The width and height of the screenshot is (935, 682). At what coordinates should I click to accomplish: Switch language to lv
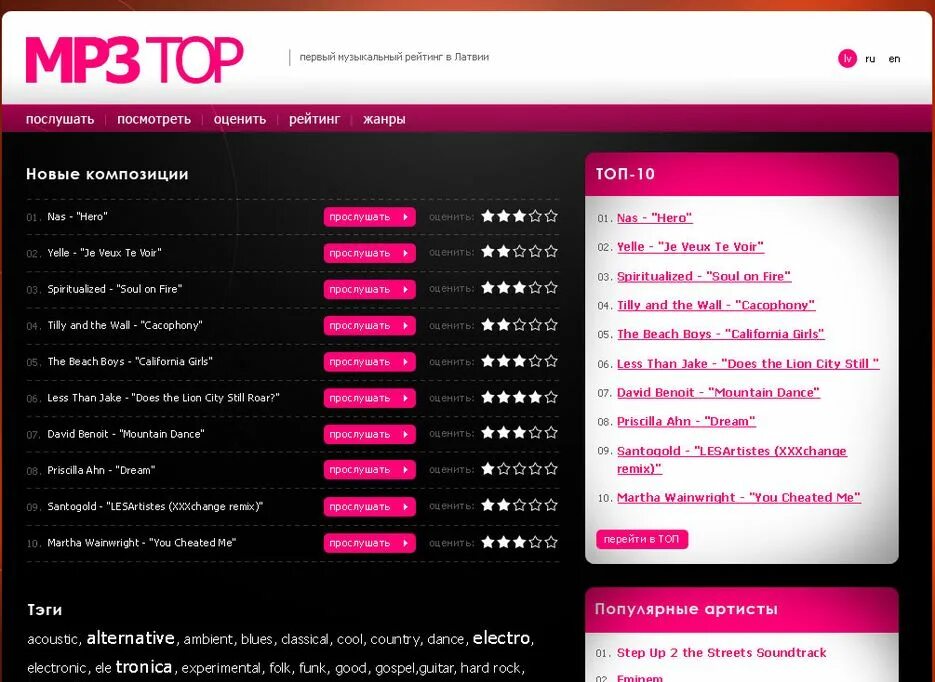tap(847, 58)
